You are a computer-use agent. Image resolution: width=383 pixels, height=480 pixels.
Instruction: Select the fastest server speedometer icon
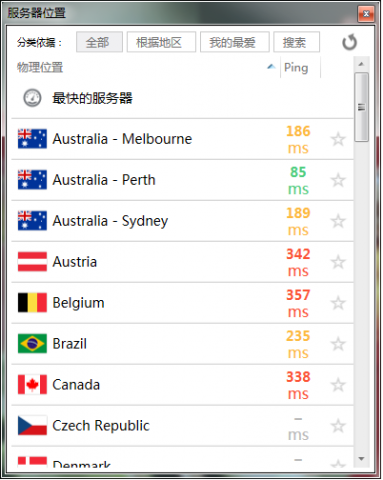[x=32, y=98]
